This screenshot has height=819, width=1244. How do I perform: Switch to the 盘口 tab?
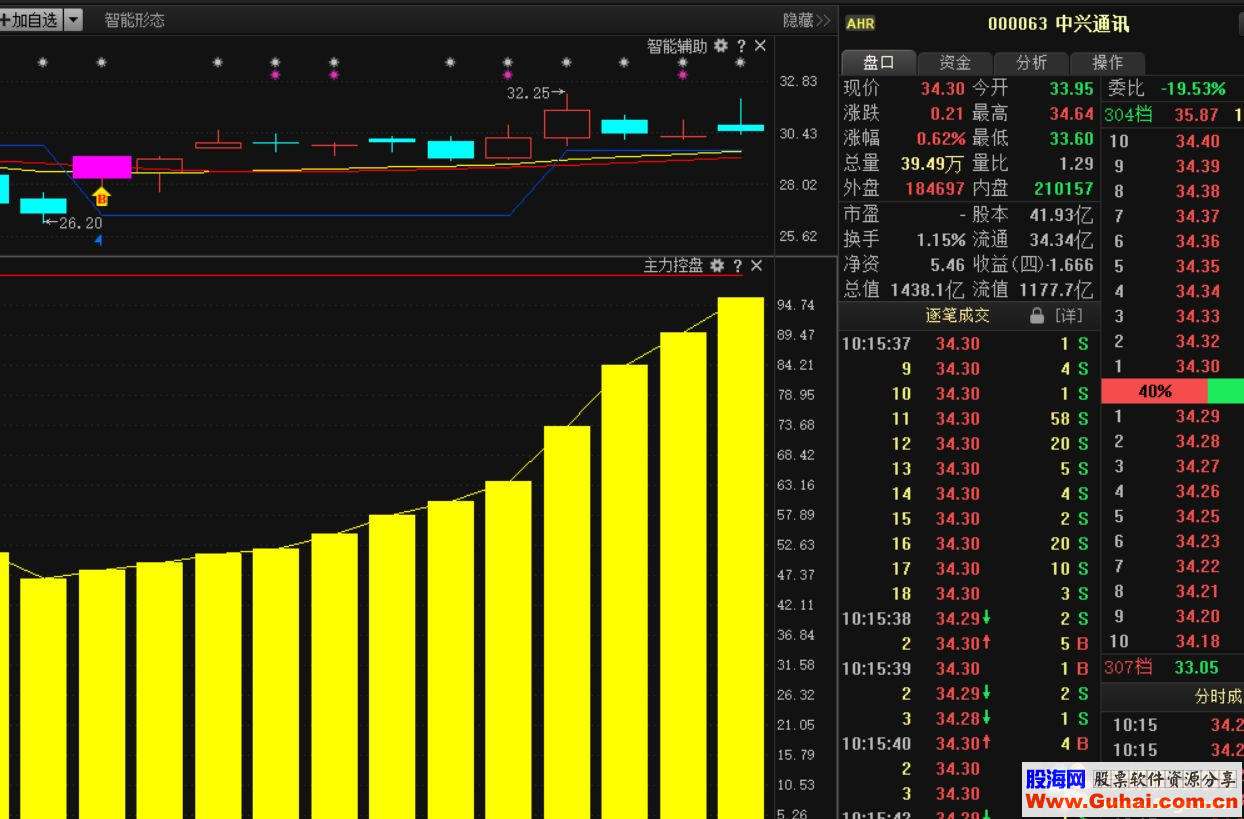878,62
